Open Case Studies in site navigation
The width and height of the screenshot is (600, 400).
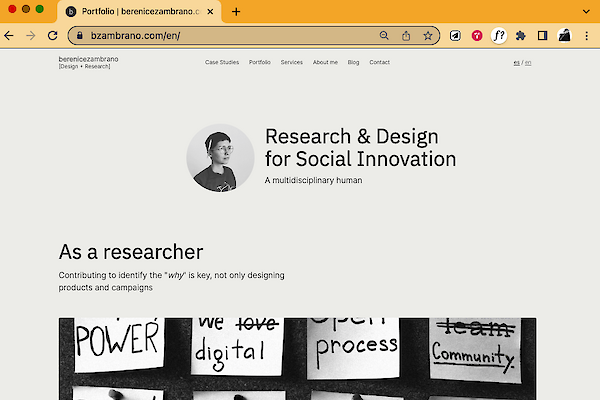222,62
